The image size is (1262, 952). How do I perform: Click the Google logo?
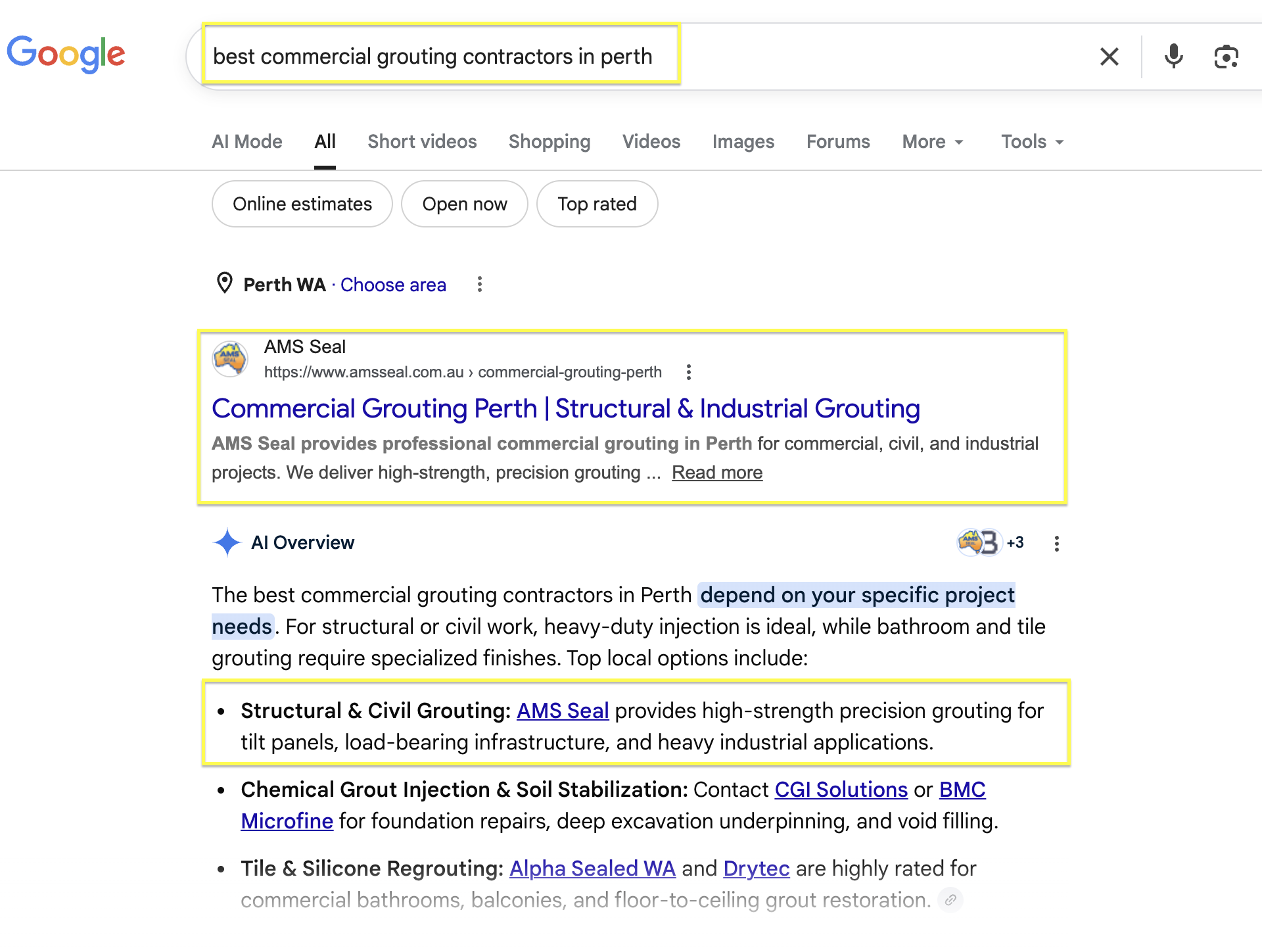tap(66, 54)
